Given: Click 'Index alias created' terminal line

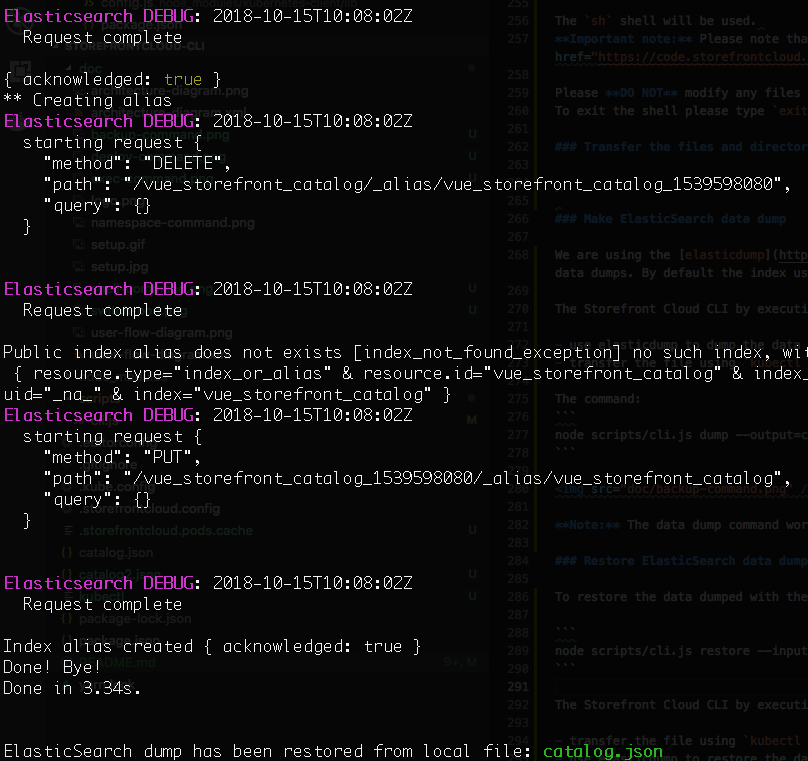Looking at the screenshot, I should point(212,646).
